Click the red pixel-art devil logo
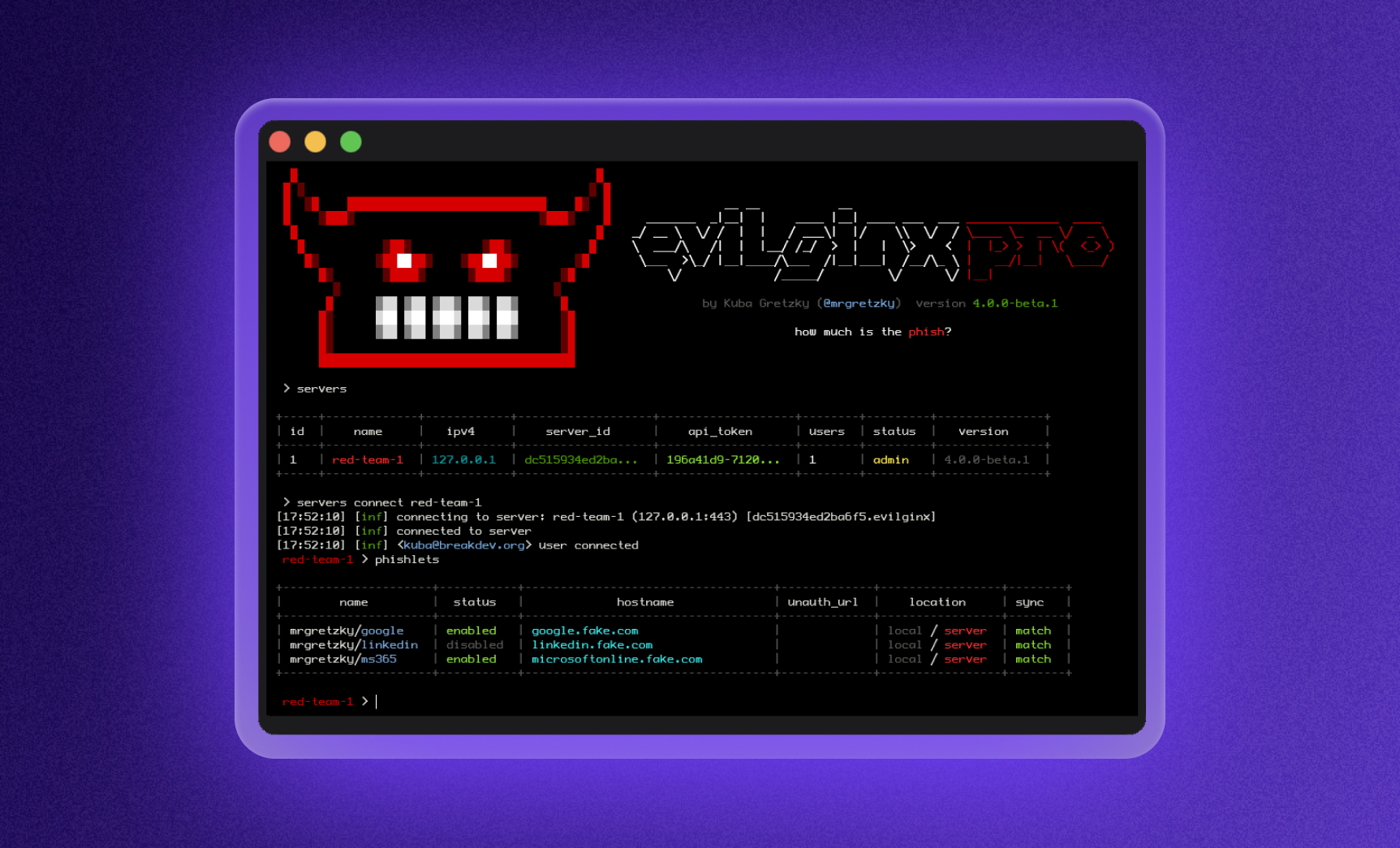Viewport: 1400px width, 848px height. click(x=446, y=268)
